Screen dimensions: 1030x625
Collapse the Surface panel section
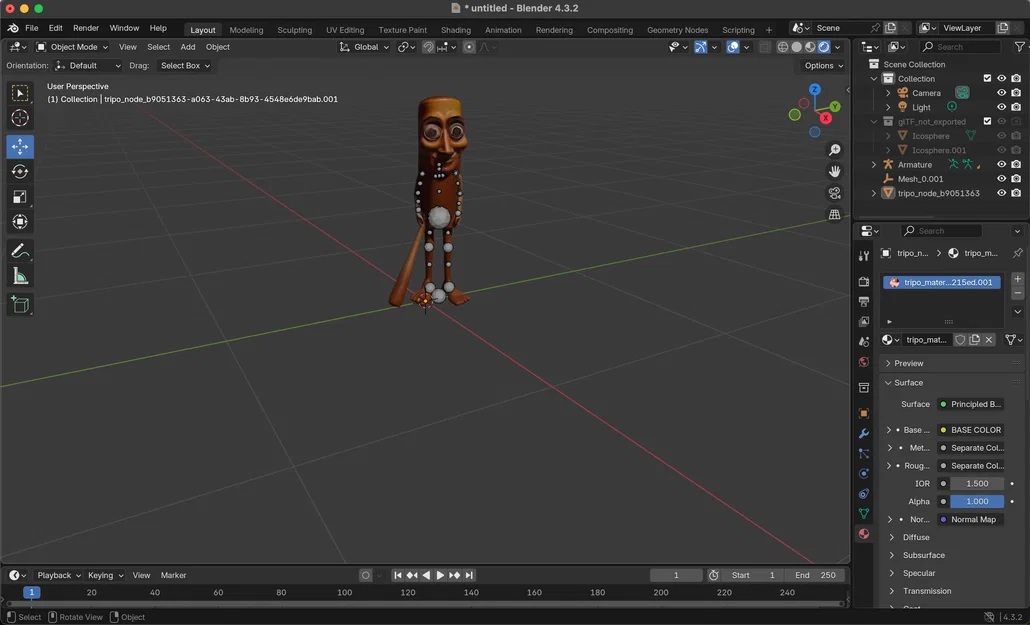coord(908,382)
